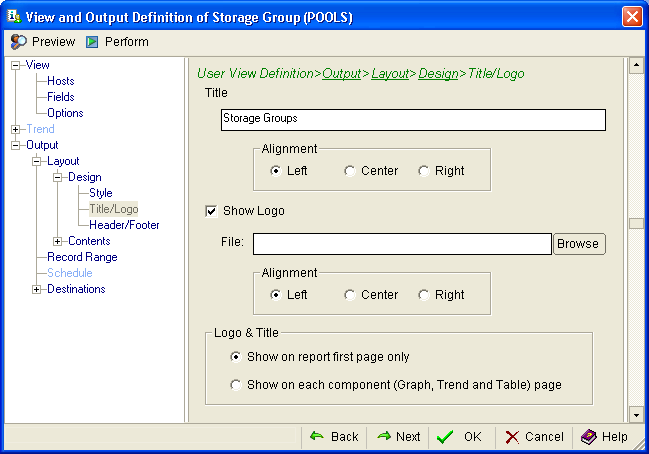
Task: Click the Preview toolbar icon
Action: tap(19, 42)
